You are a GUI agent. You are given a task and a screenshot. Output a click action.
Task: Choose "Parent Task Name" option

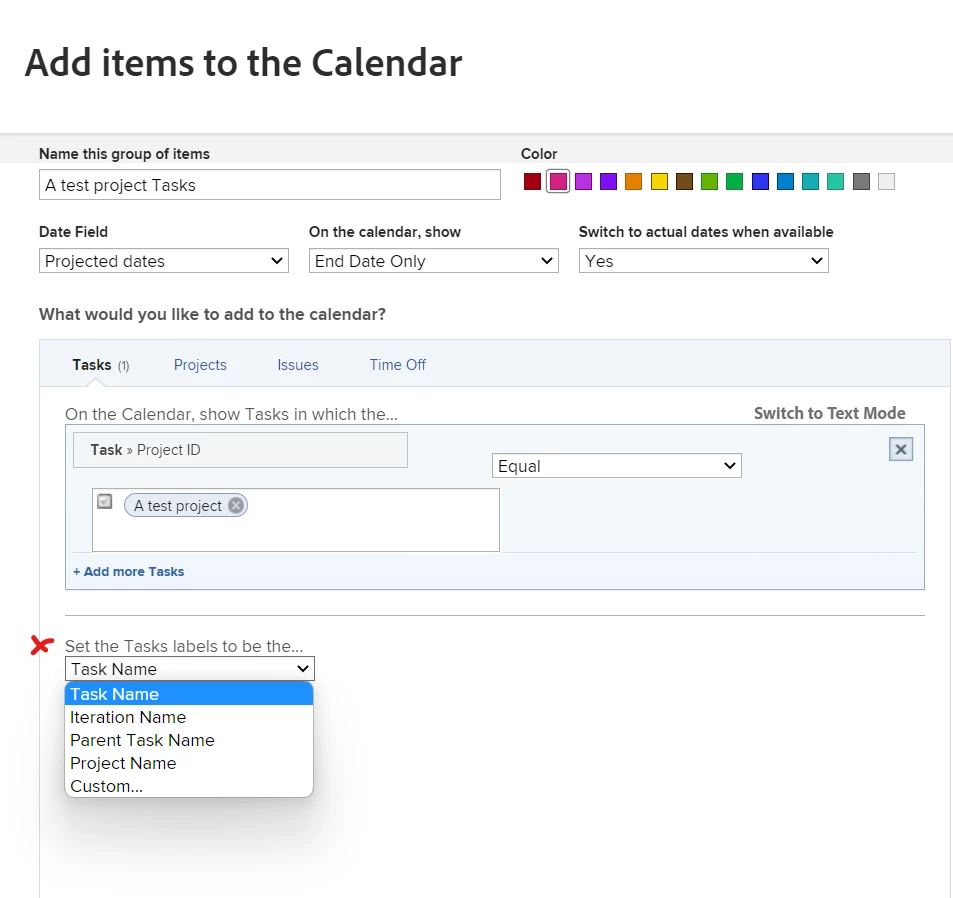pyautogui.click(x=142, y=740)
